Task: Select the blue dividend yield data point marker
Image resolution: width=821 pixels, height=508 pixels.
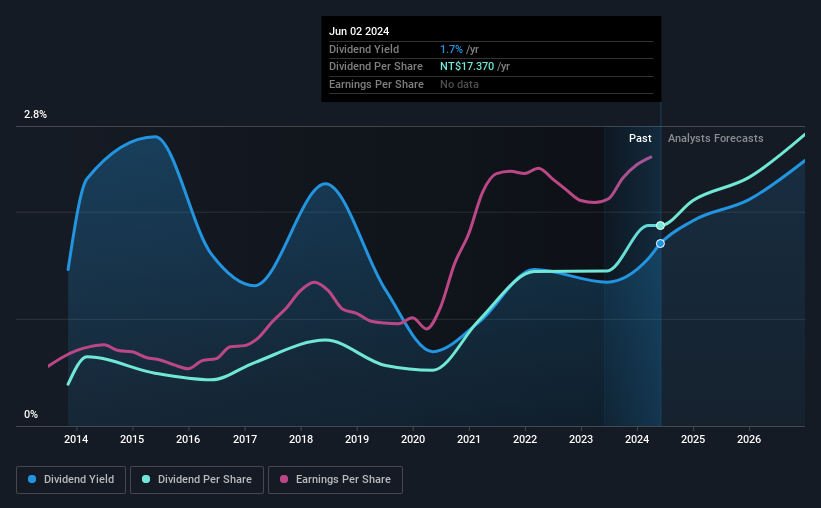Action: click(x=660, y=244)
